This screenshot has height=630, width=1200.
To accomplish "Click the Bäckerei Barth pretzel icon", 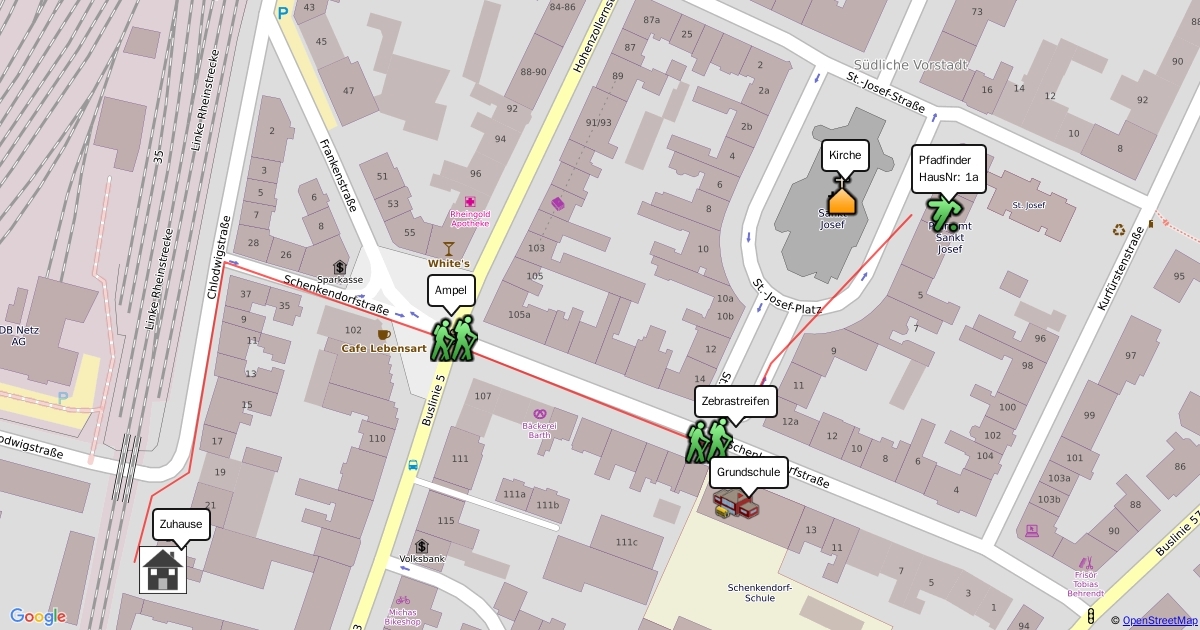I will coord(540,412).
